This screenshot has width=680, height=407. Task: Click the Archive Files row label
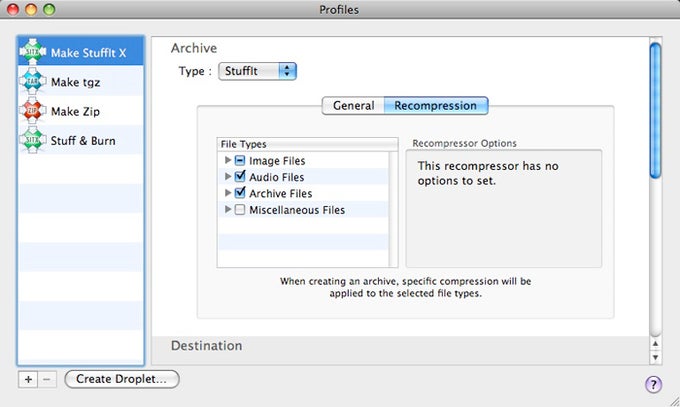pos(281,194)
